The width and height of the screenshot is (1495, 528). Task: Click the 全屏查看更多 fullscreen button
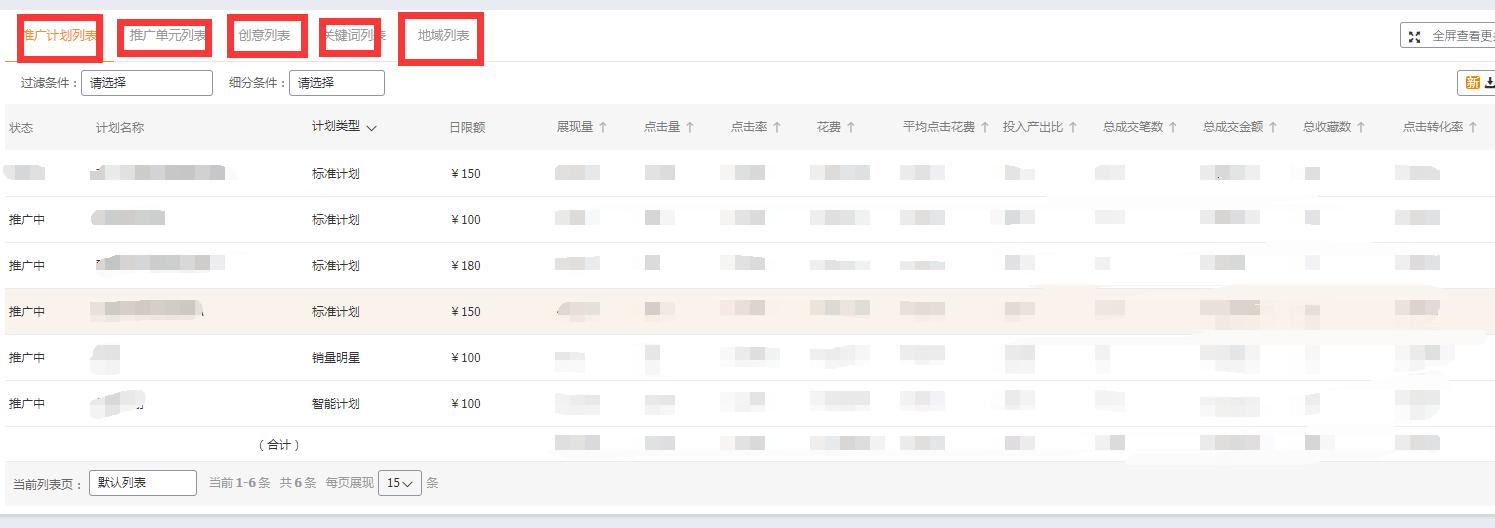tap(1449, 36)
